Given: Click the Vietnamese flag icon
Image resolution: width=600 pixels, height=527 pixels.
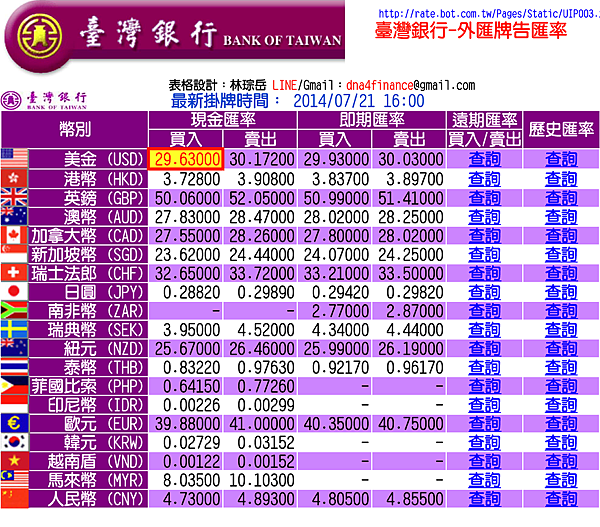Looking at the screenshot, I should (14, 461).
